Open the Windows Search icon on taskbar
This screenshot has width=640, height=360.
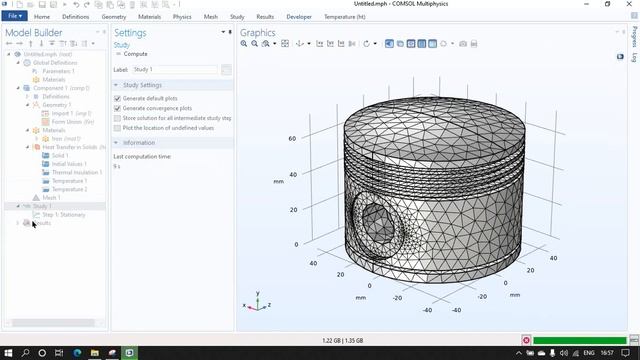coord(25,353)
